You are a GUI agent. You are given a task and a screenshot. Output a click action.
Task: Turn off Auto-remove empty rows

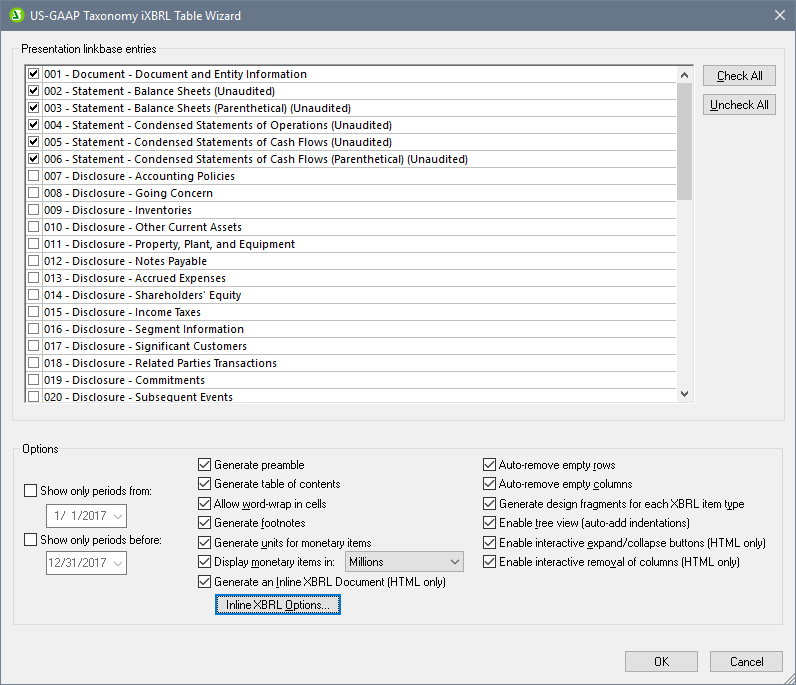pos(489,465)
